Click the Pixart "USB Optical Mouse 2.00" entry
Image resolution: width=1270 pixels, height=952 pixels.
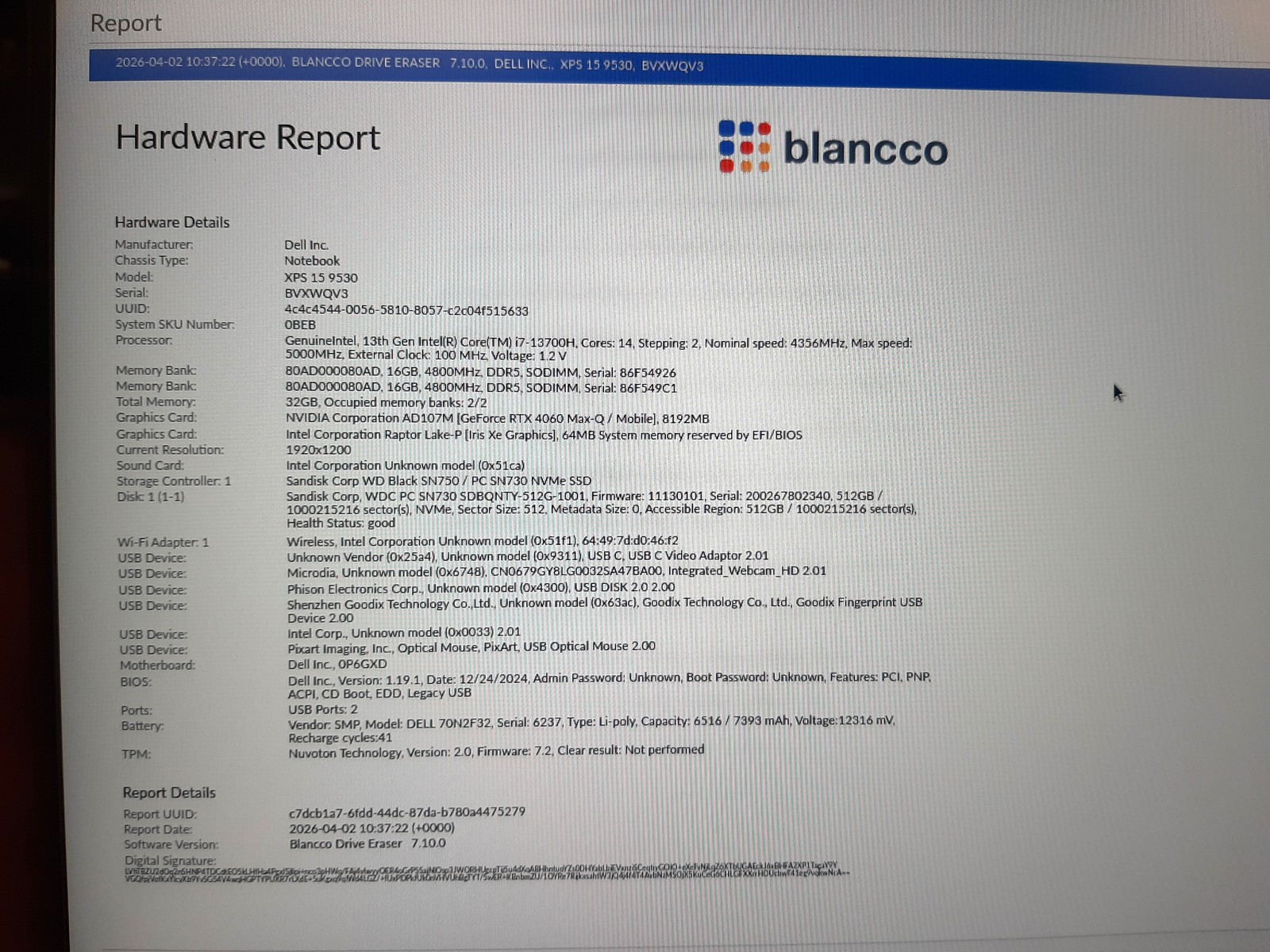471,647
